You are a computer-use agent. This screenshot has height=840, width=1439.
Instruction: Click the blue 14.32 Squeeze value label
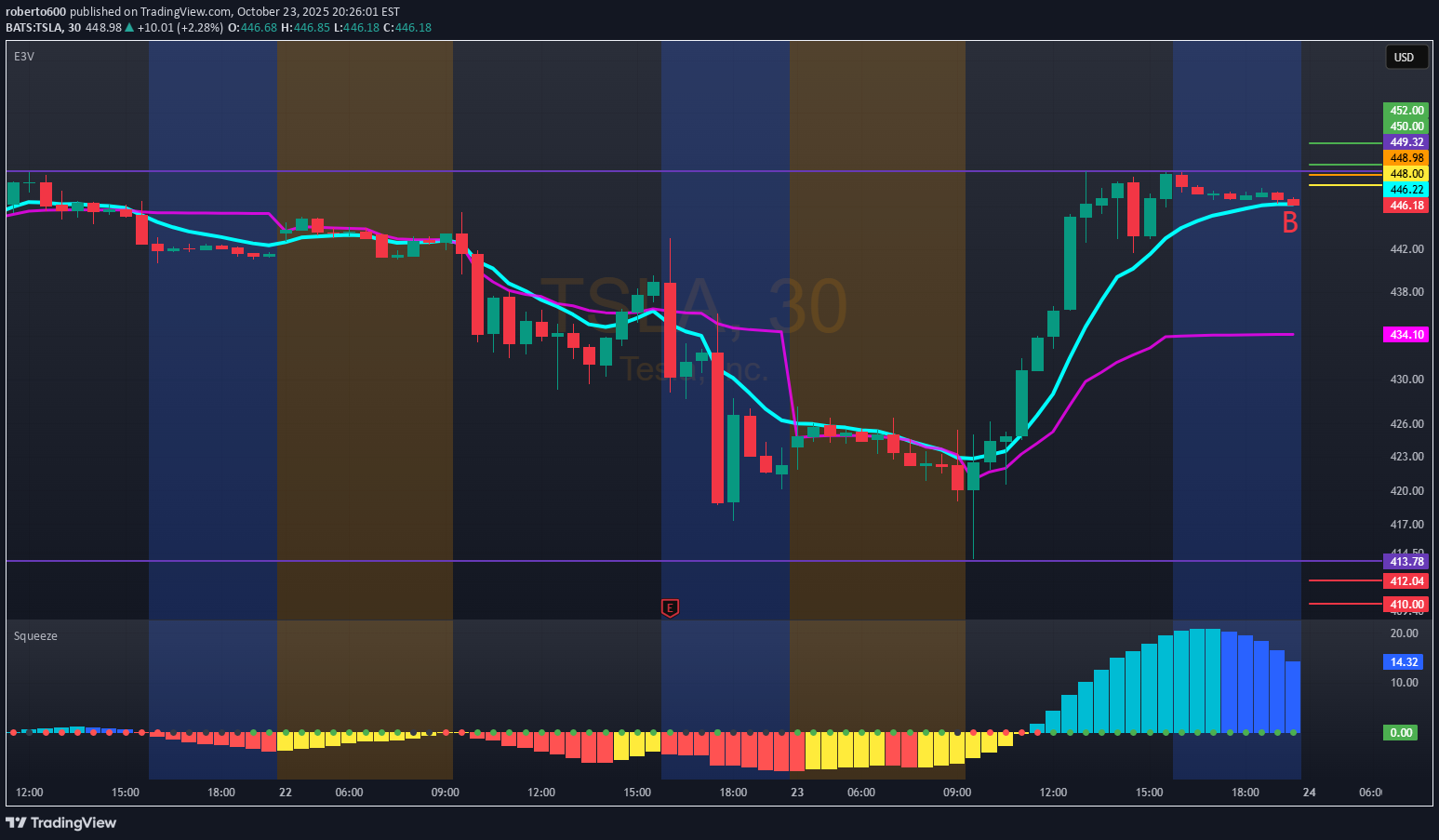point(1404,662)
